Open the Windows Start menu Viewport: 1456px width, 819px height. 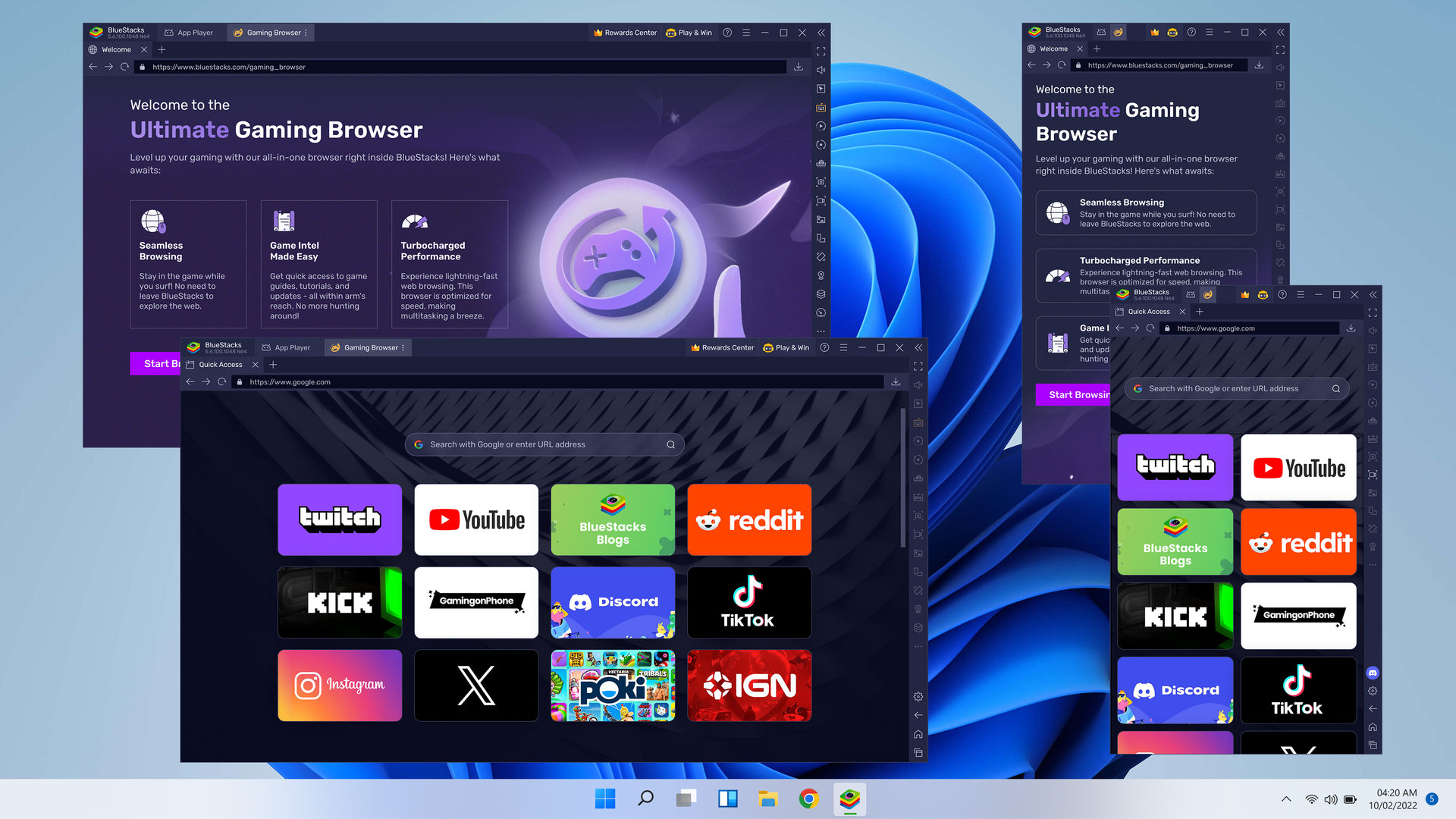605,799
